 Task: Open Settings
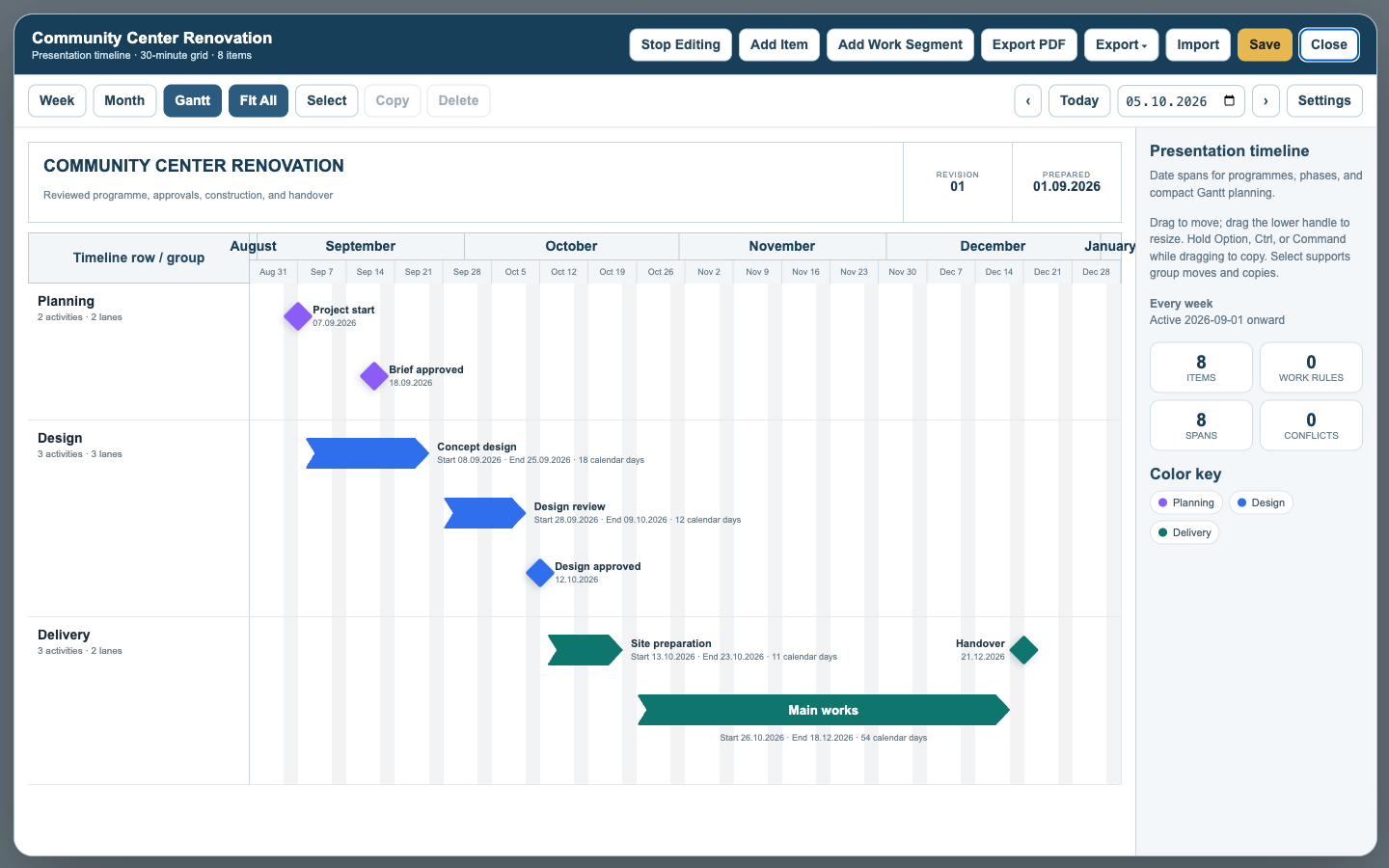pyautogui.click(x=1324, y=101)
